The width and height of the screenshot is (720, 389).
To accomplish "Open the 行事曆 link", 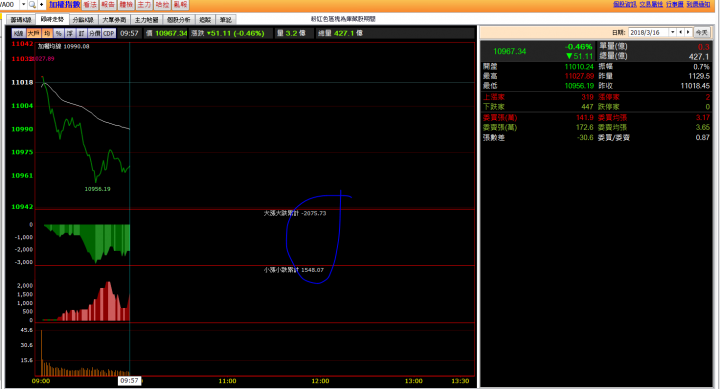I will (675, 4).
